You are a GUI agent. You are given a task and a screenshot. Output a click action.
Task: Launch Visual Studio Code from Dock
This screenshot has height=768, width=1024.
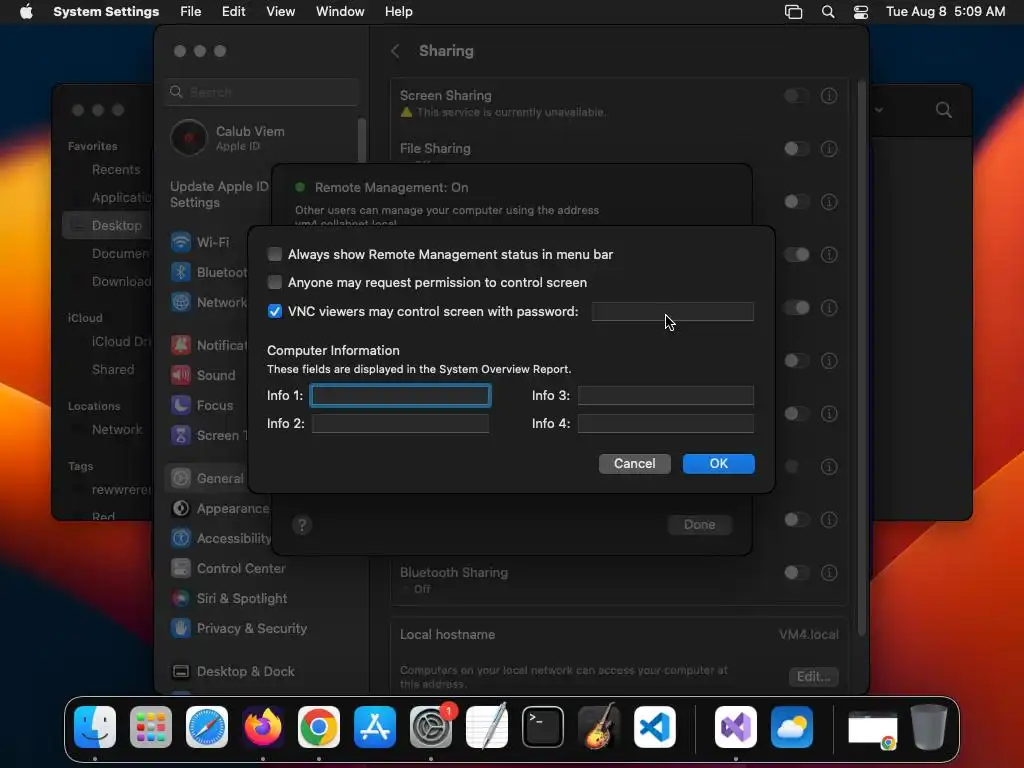click(x=654, y=727)
